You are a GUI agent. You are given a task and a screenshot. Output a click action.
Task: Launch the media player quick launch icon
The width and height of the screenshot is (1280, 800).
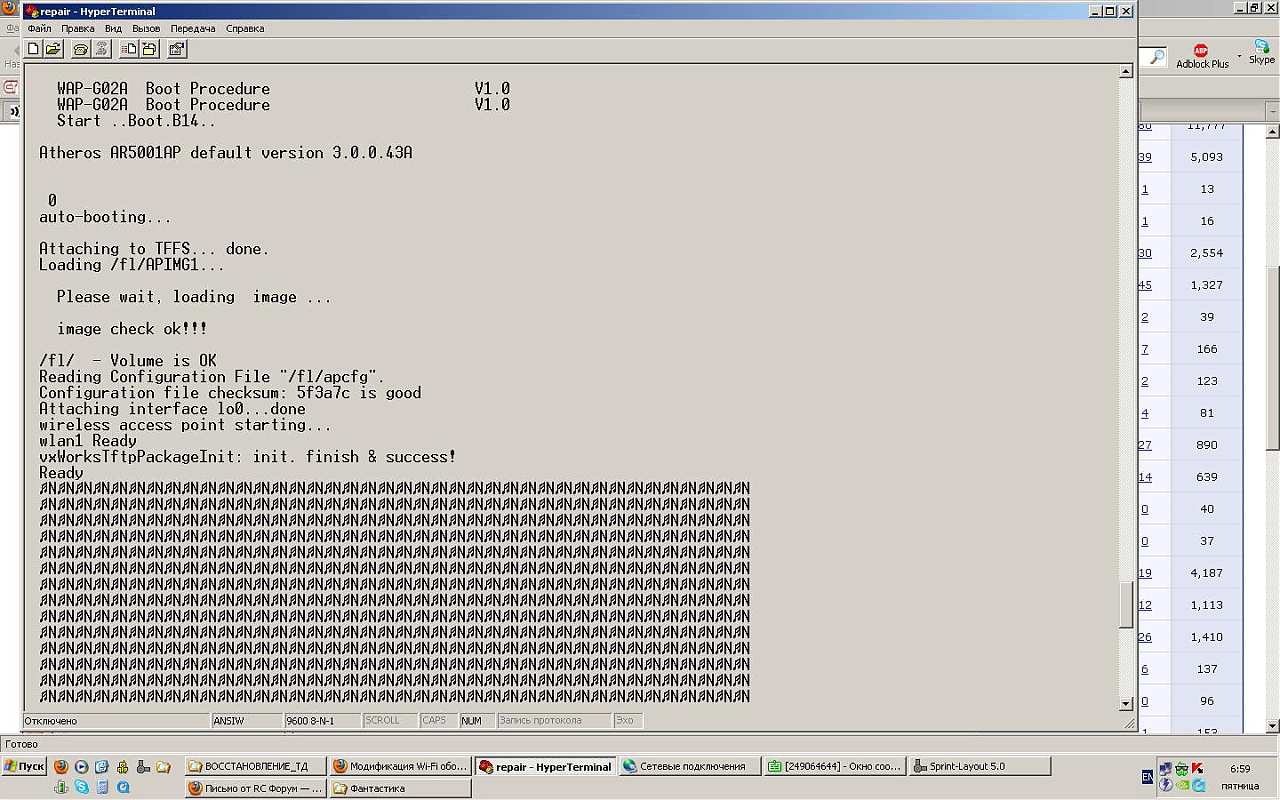click(82, 767)
